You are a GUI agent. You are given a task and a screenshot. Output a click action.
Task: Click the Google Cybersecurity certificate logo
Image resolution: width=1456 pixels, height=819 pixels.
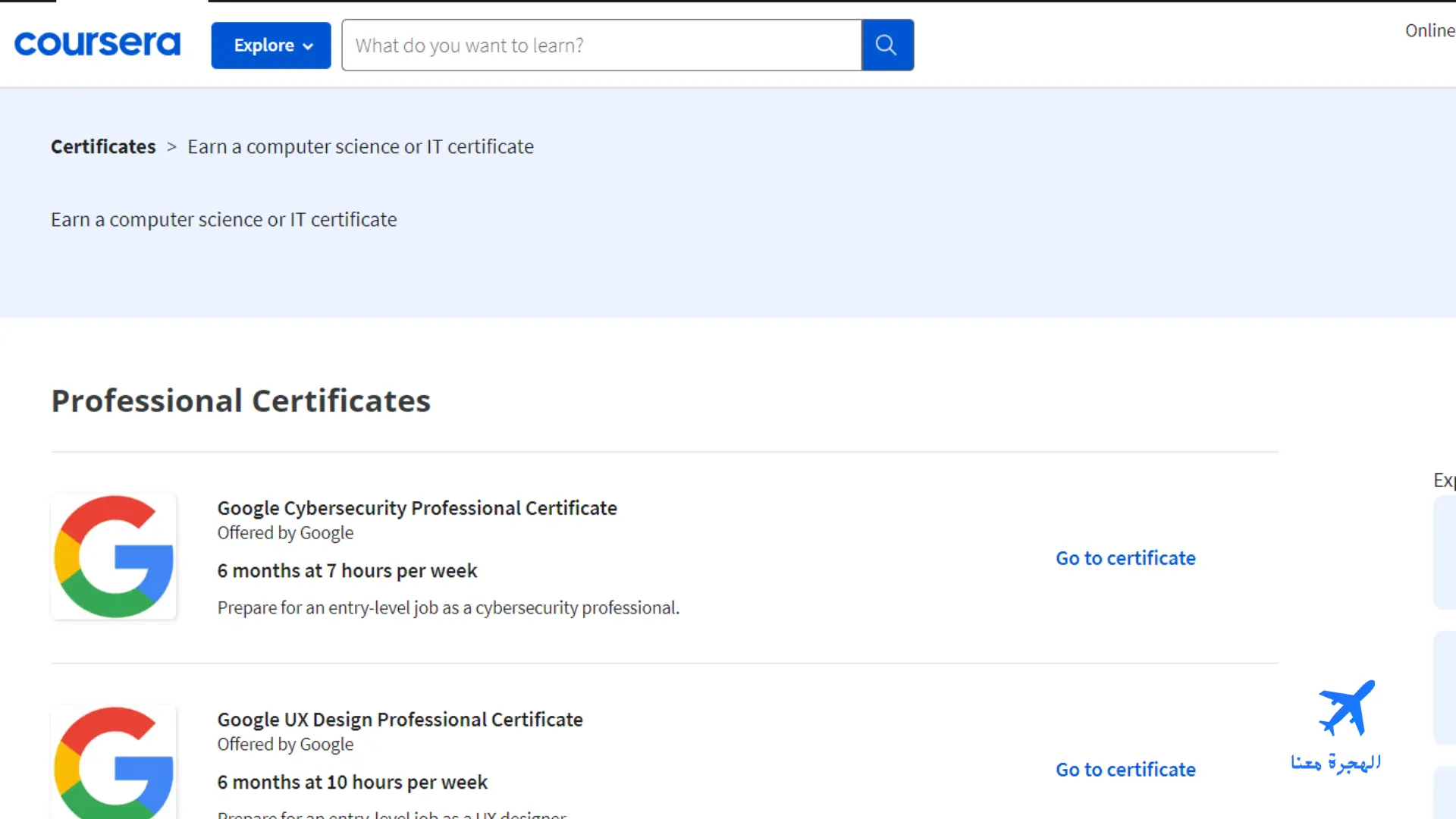click(x=114, y=557)
